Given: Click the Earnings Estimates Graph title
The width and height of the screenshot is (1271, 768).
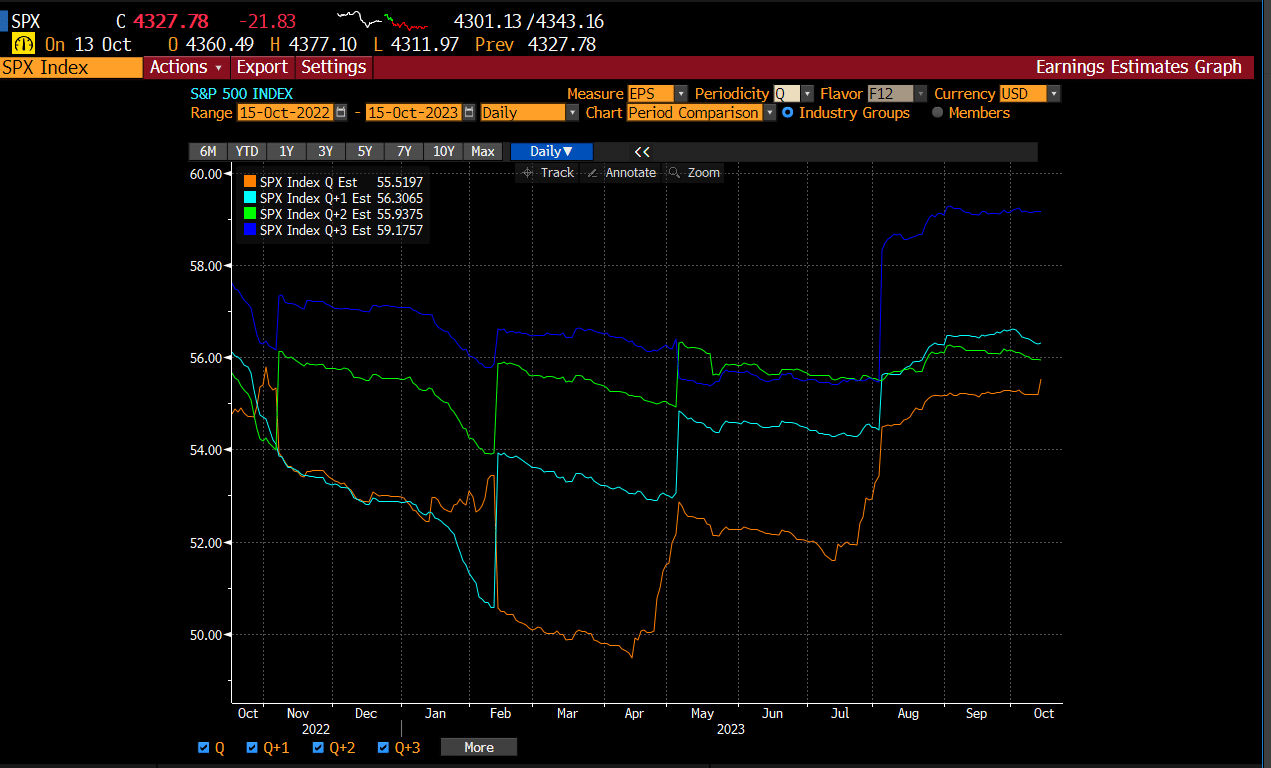Looking at the screenshot, I should click(1138, 67).
